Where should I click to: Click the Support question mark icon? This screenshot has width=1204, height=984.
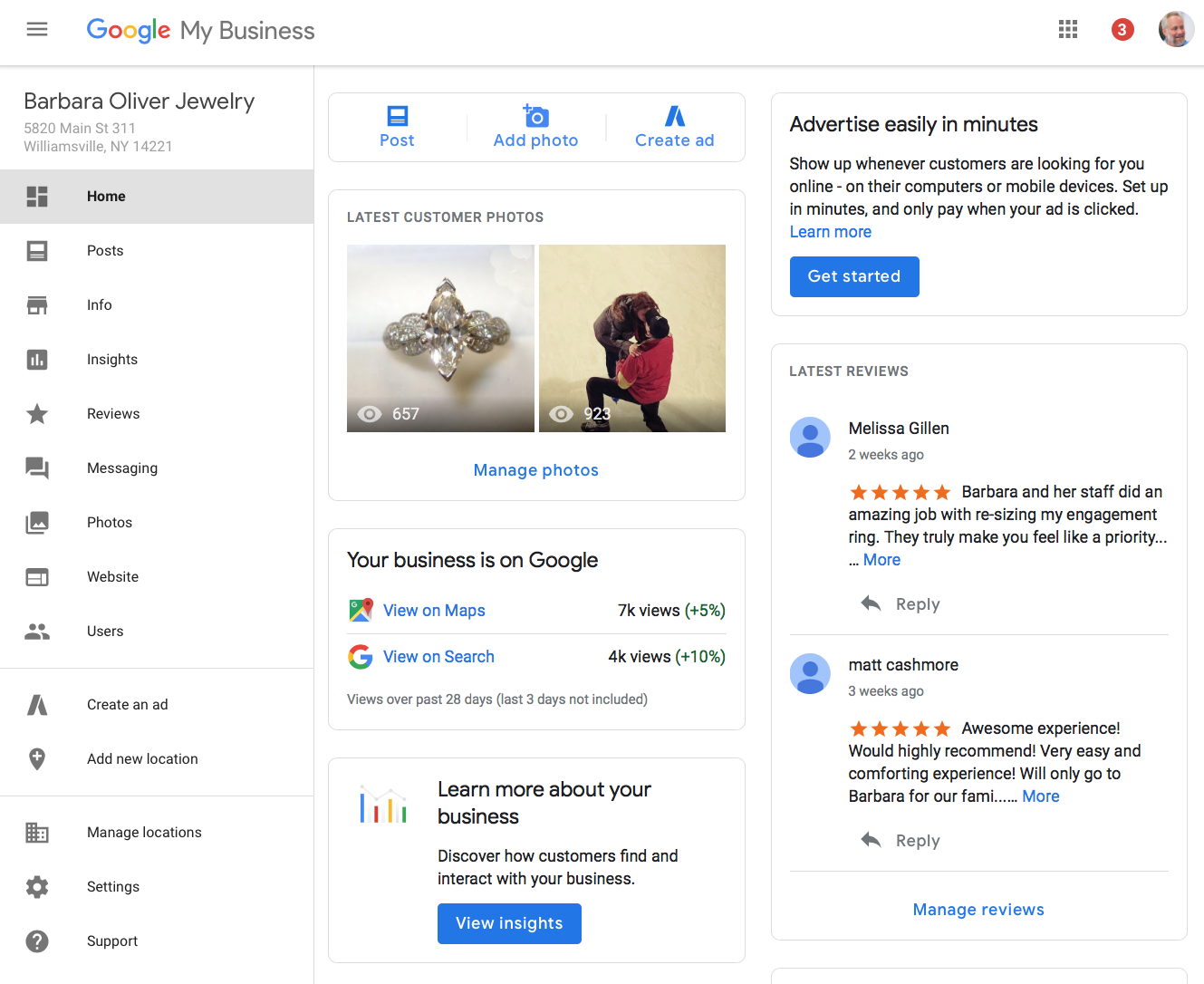pyautogui.click(x=37, y=941)
